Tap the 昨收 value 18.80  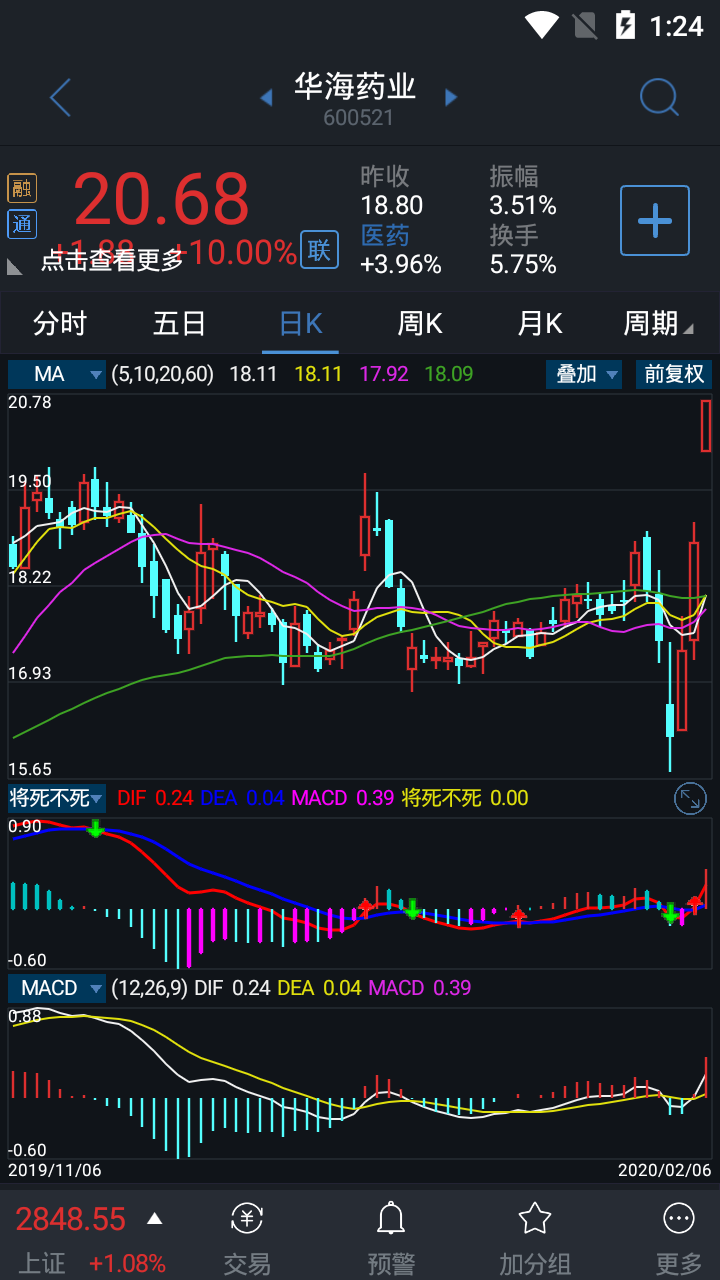click(x=392, y=205)
